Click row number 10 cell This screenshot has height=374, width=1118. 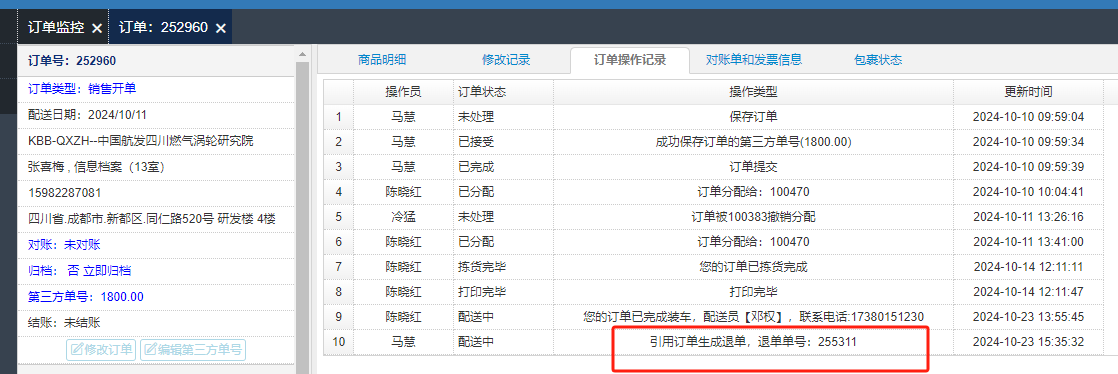[339, 343]
